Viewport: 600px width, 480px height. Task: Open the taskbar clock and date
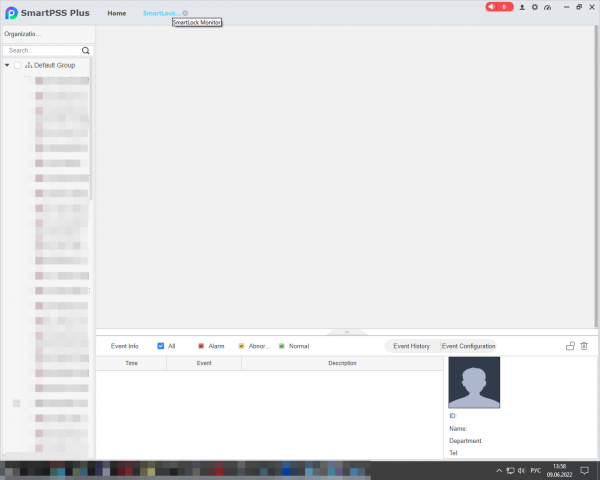click(559, 470)
